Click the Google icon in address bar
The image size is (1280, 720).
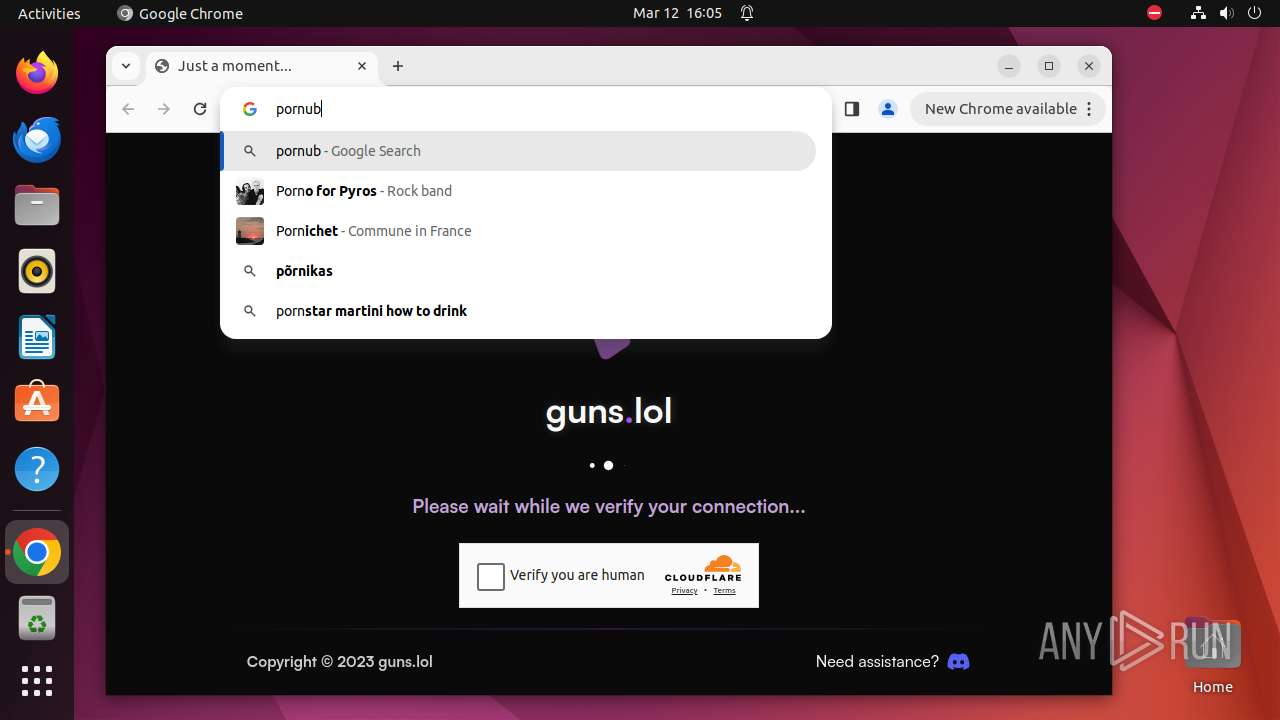pyautogui.click(x=250, y=109)
